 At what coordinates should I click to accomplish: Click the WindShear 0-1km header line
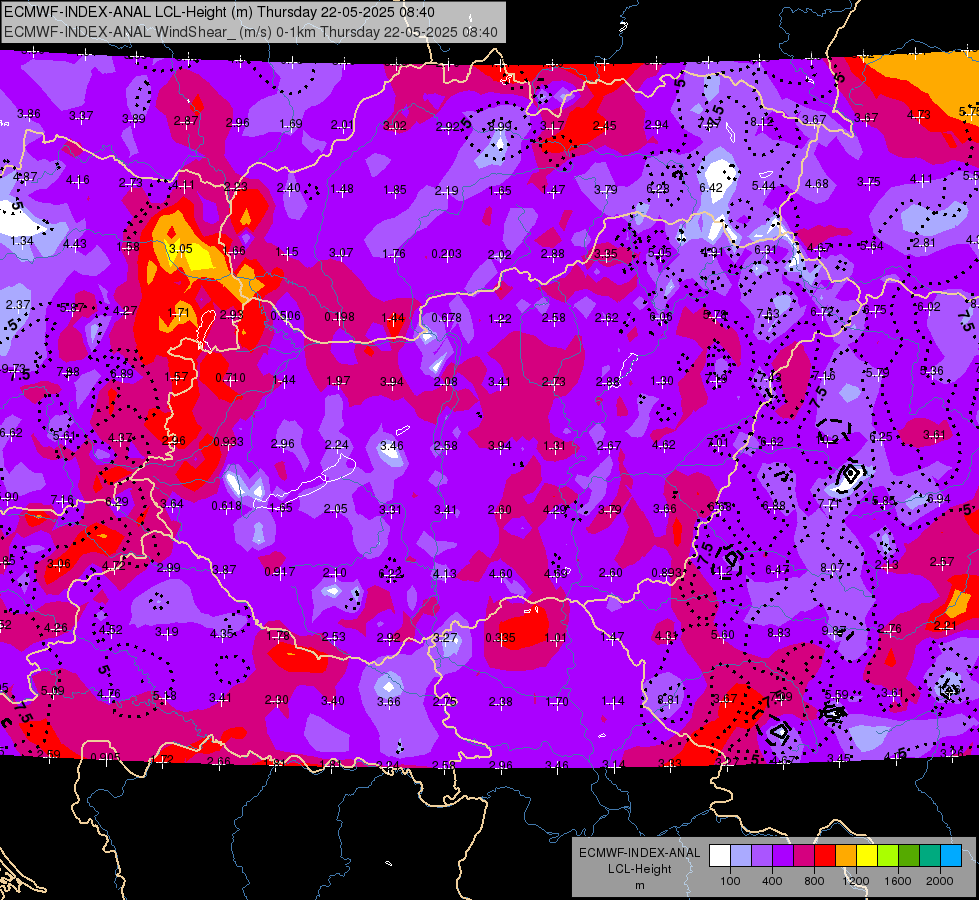click(250, 32)
